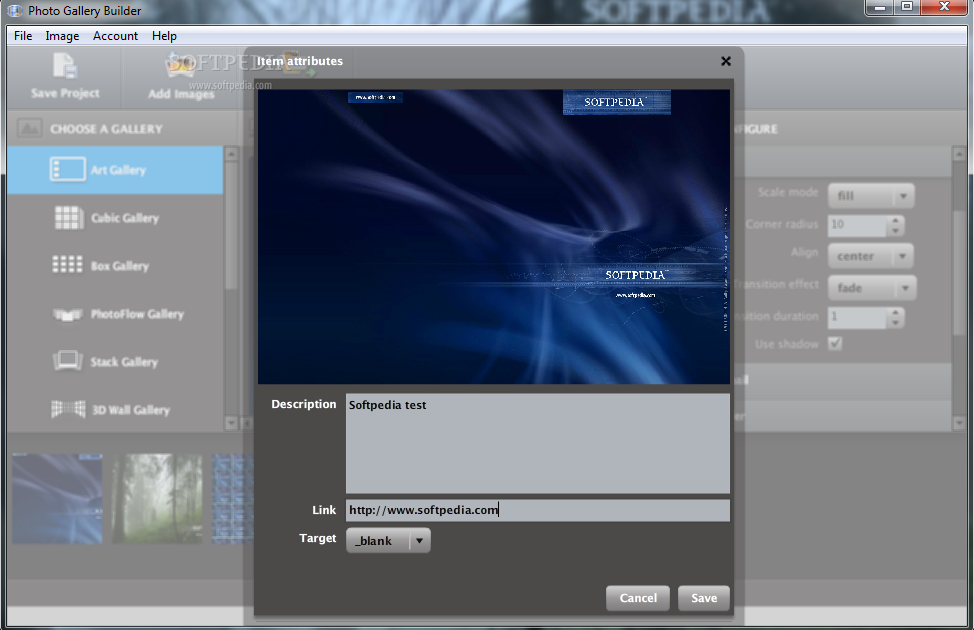The image size is (974, 630).
Task: Open the Image menu
Action: [62, 36]
